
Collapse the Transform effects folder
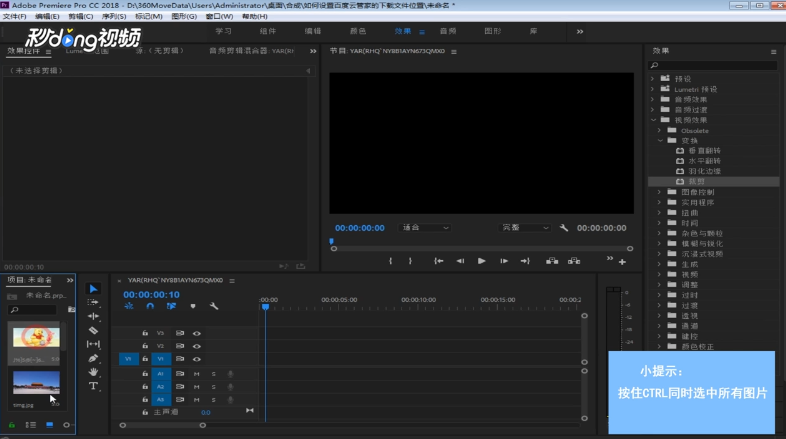(x=660, y=141)
